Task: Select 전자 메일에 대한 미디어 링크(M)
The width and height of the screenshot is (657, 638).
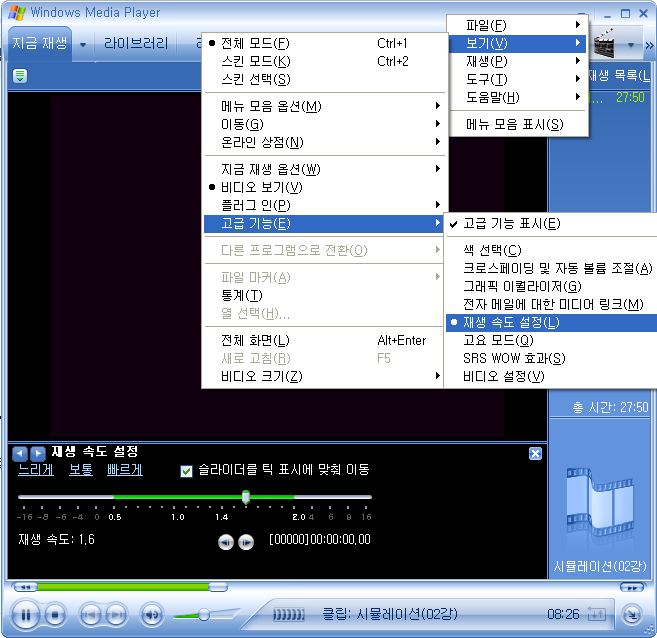Action: 551,305
